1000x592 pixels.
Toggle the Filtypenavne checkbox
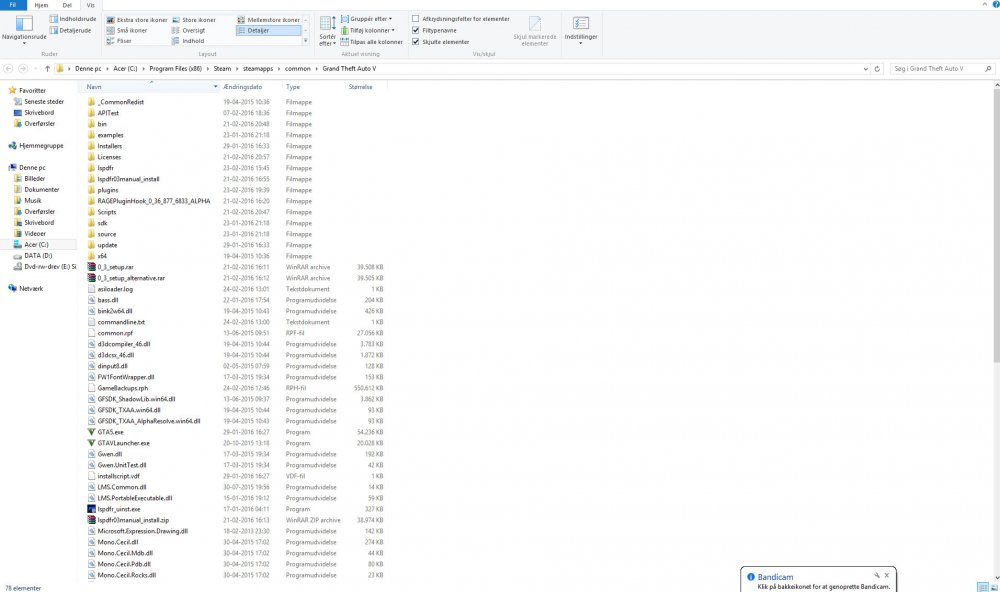tap(416, 30)
